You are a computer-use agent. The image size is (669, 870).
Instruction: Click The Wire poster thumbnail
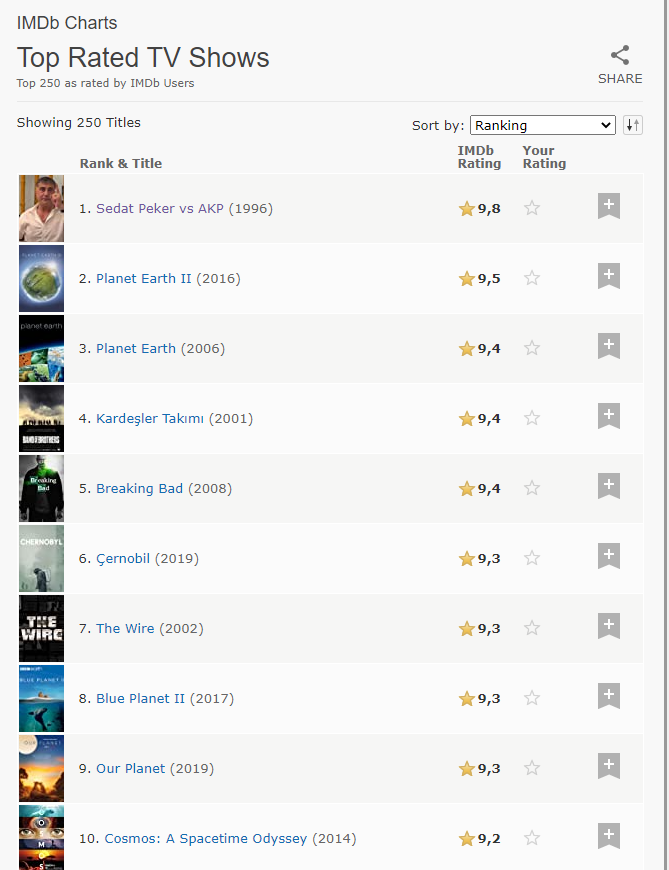(42, 629)
